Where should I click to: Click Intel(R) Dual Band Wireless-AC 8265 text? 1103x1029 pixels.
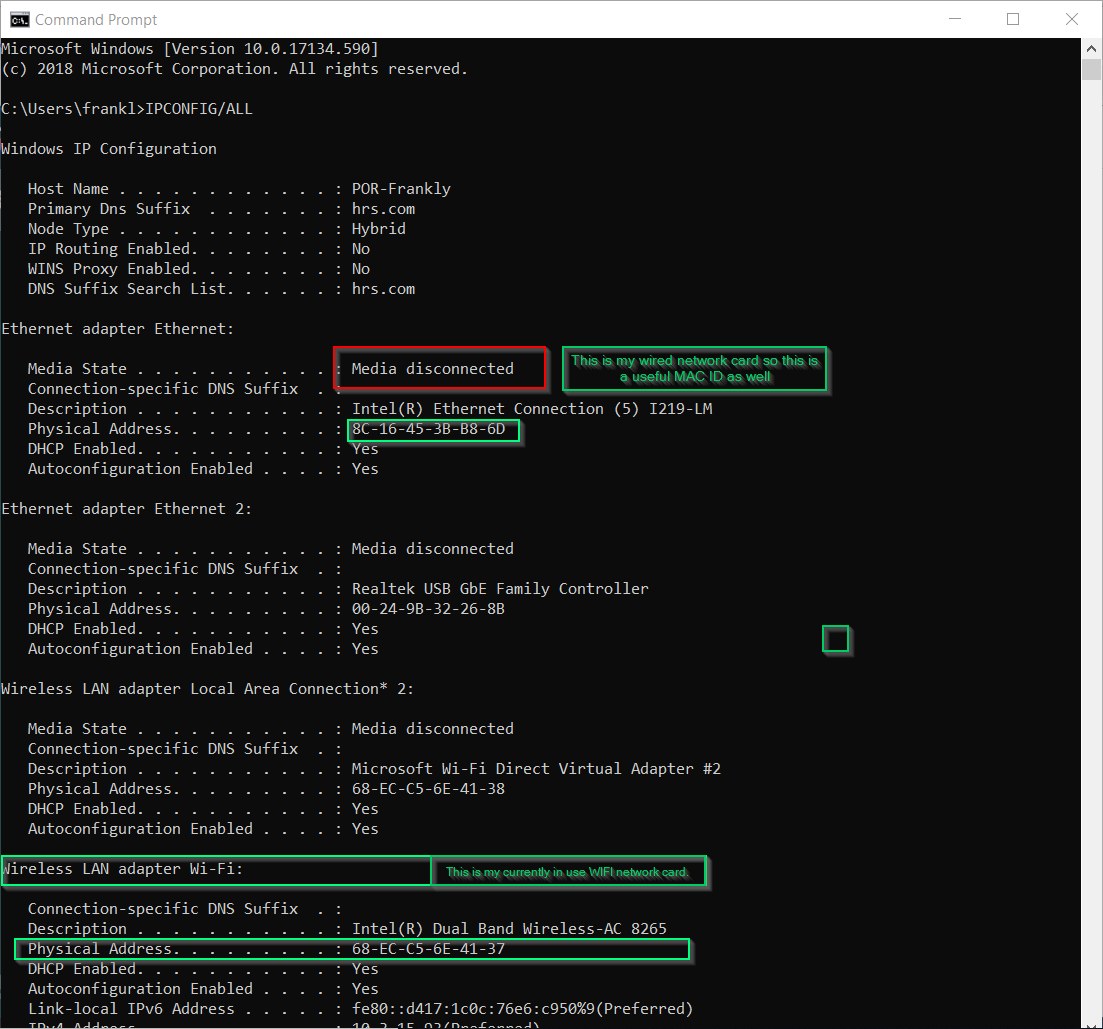coord(509,929)
